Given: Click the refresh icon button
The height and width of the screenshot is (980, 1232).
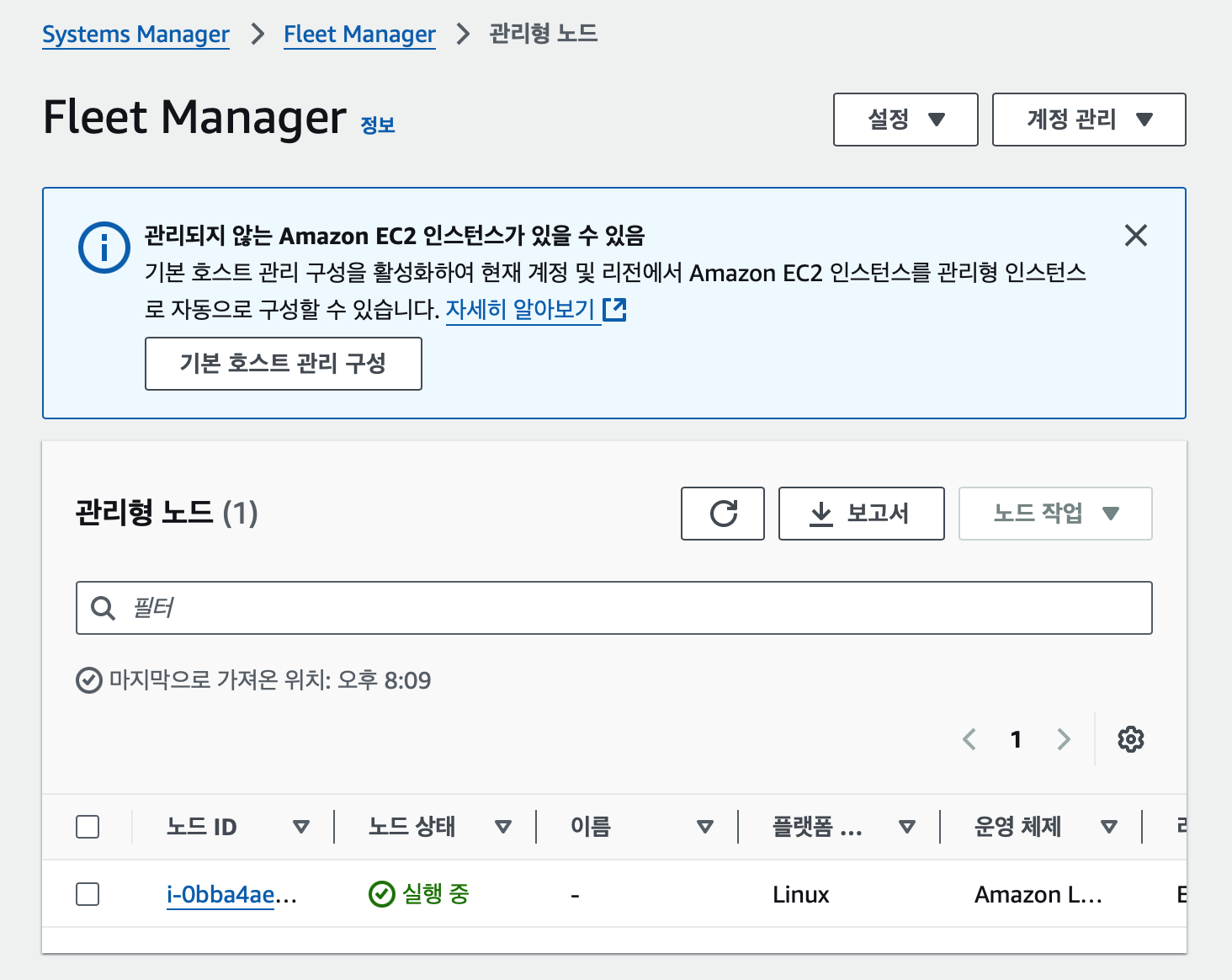Looking at the screenshot, I should coord(723,514).
